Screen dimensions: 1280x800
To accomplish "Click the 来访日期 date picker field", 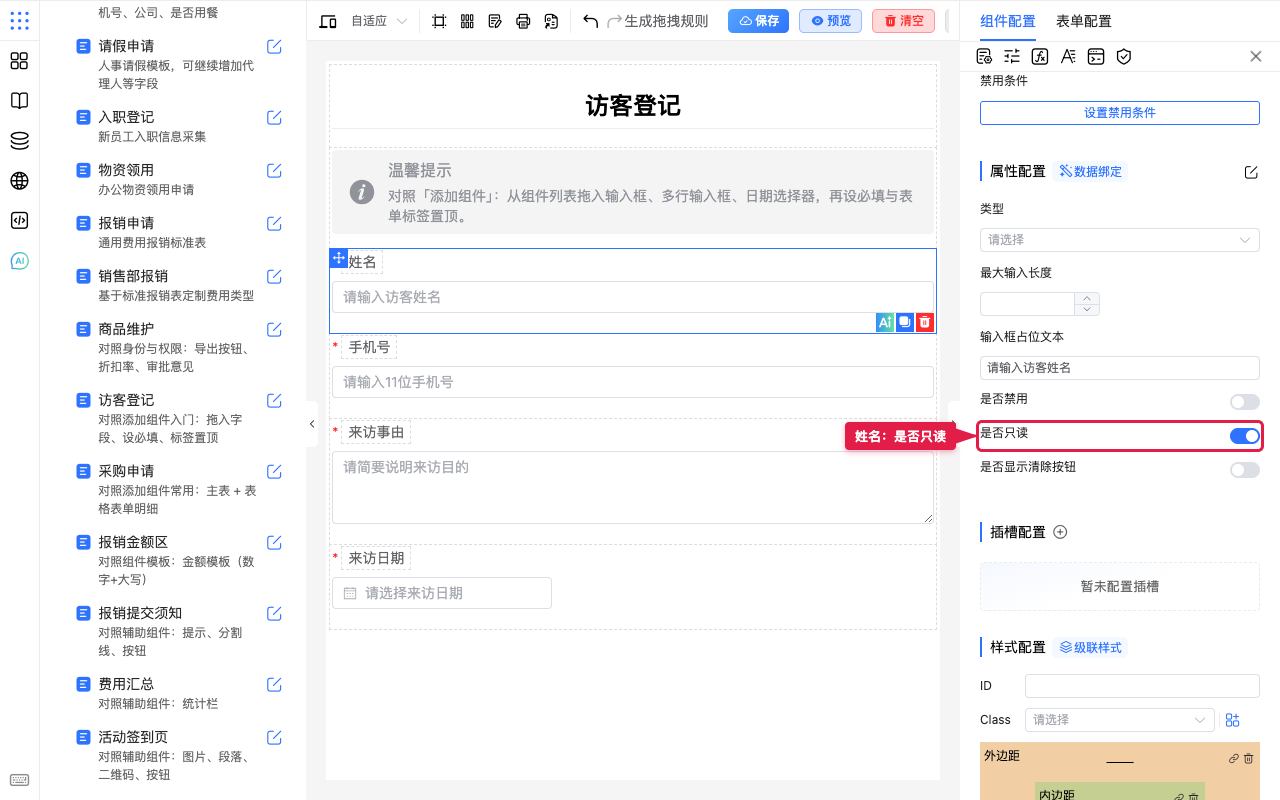I will (442, 593).
